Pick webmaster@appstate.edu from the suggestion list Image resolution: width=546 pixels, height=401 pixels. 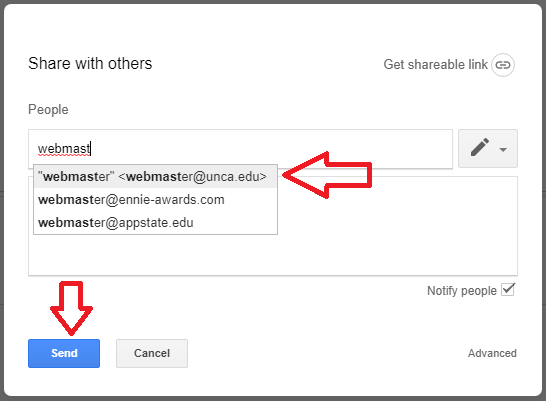click(155, 223)
